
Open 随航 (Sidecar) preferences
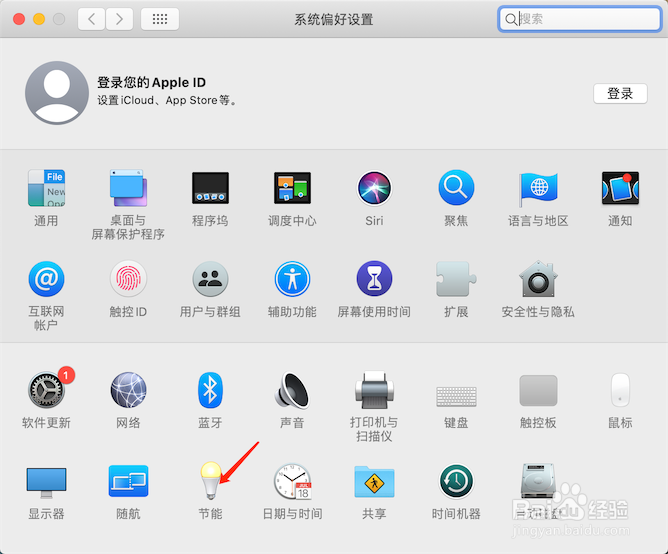click(128, 481)
